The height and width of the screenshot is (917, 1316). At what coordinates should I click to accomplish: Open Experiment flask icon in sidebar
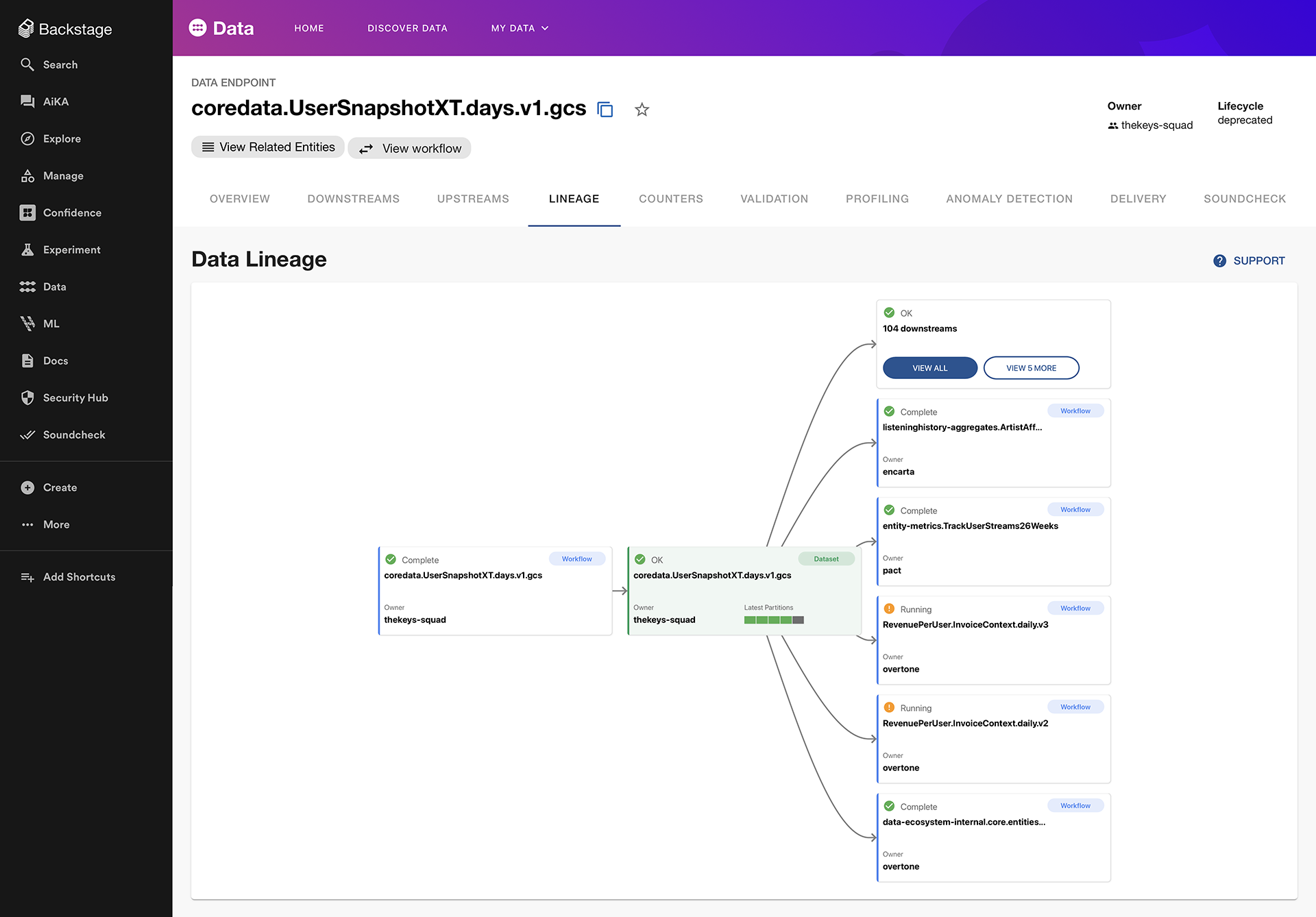(27, 249)
